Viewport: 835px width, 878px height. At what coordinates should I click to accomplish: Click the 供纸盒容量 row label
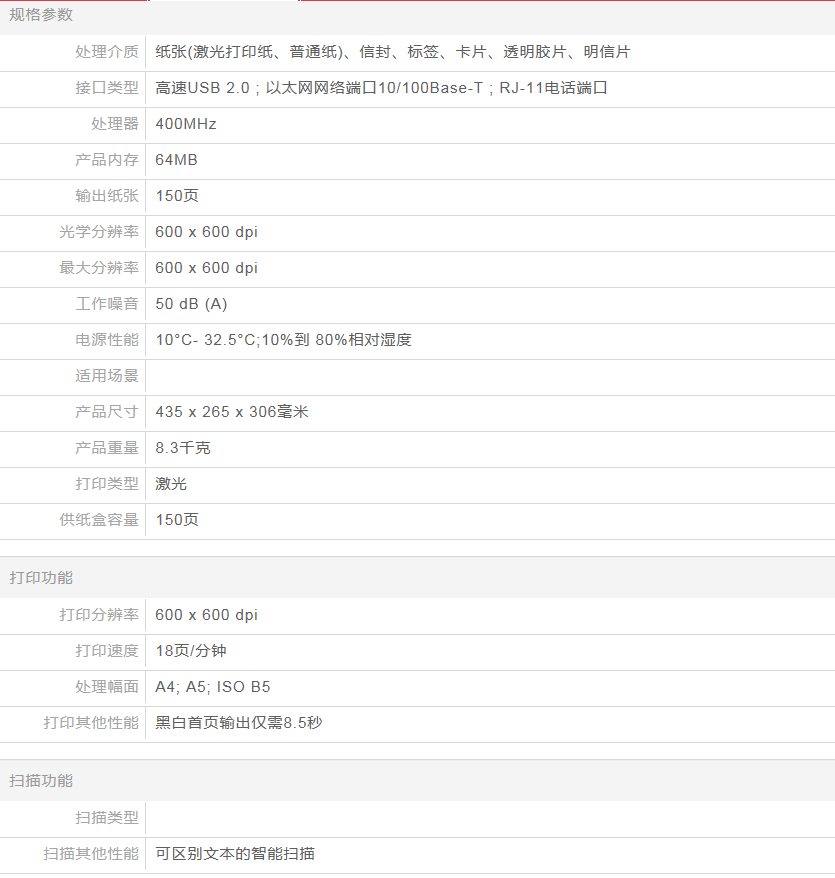click(x=99, y=520)
